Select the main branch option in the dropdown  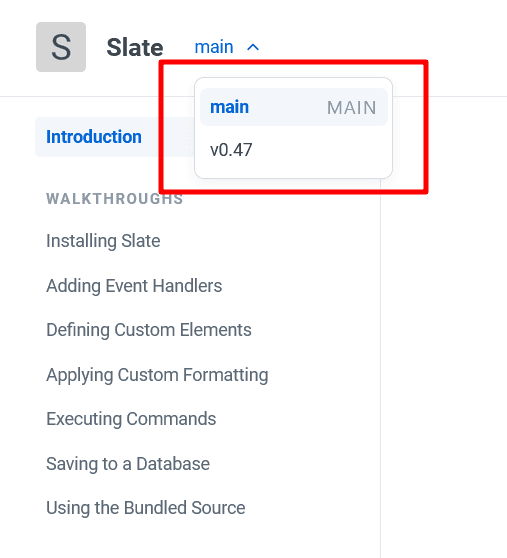pos(294,107)
